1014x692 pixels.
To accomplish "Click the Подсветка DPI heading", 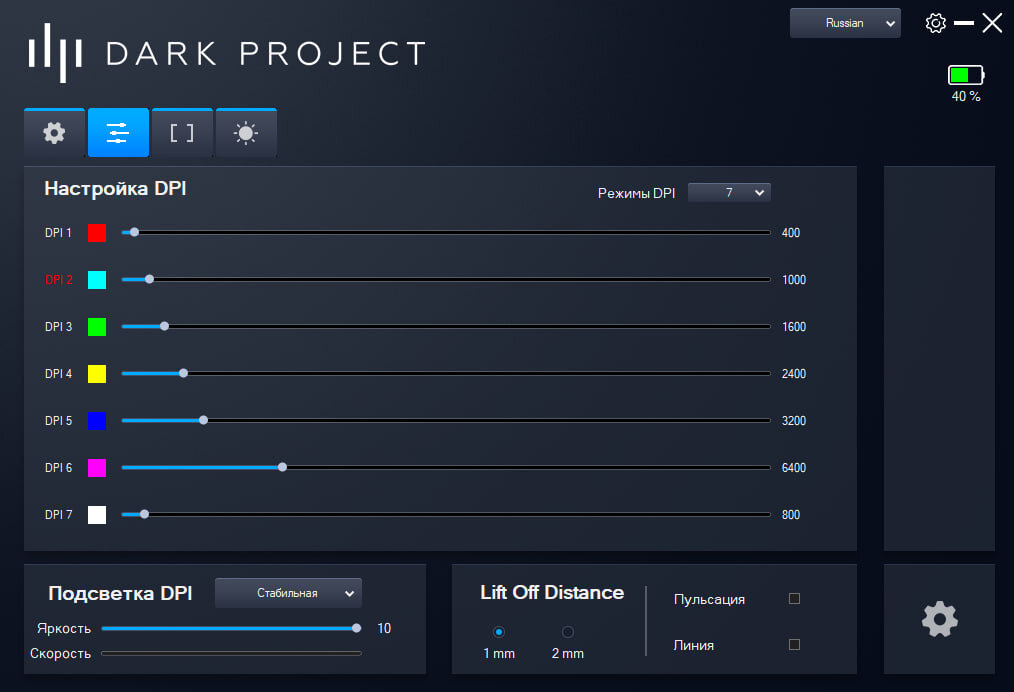I will click(120, 593).
